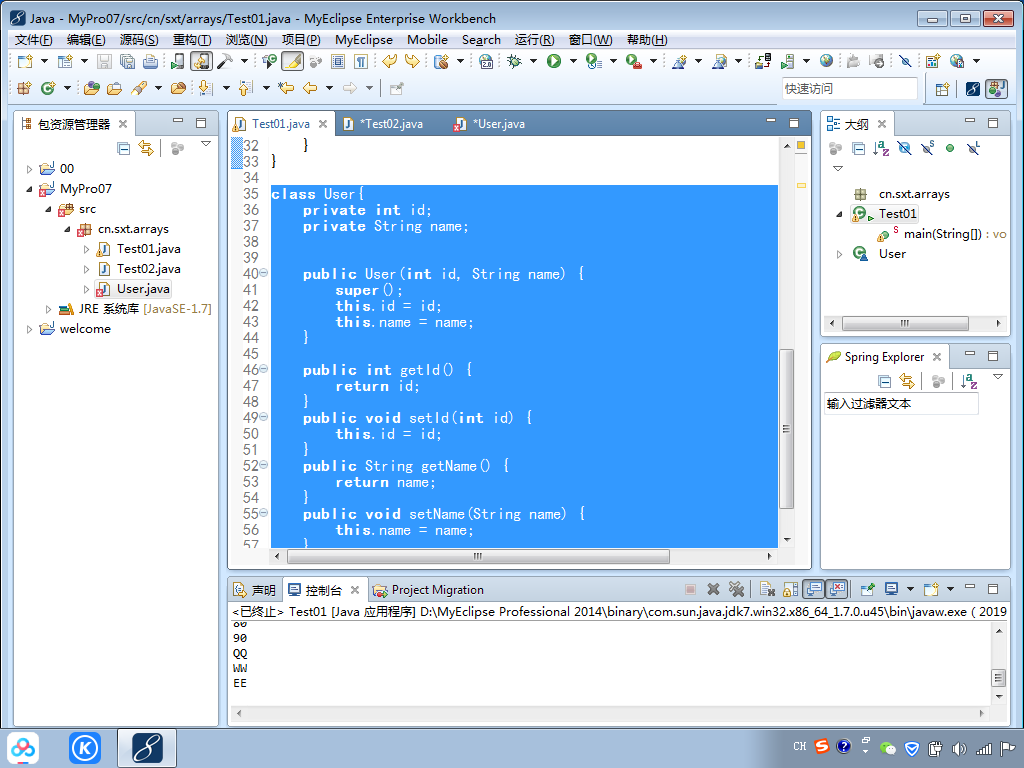Collapse the MyPro07 project node
Image resolution: width=1024 pixels, height=768 pixels.
tap(29, 189)
